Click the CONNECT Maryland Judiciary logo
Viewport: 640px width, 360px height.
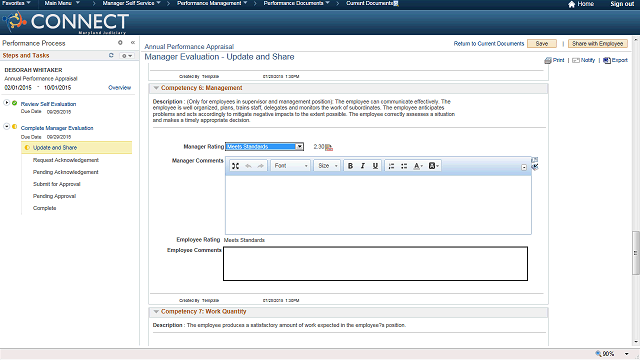(x=66, y=22)
